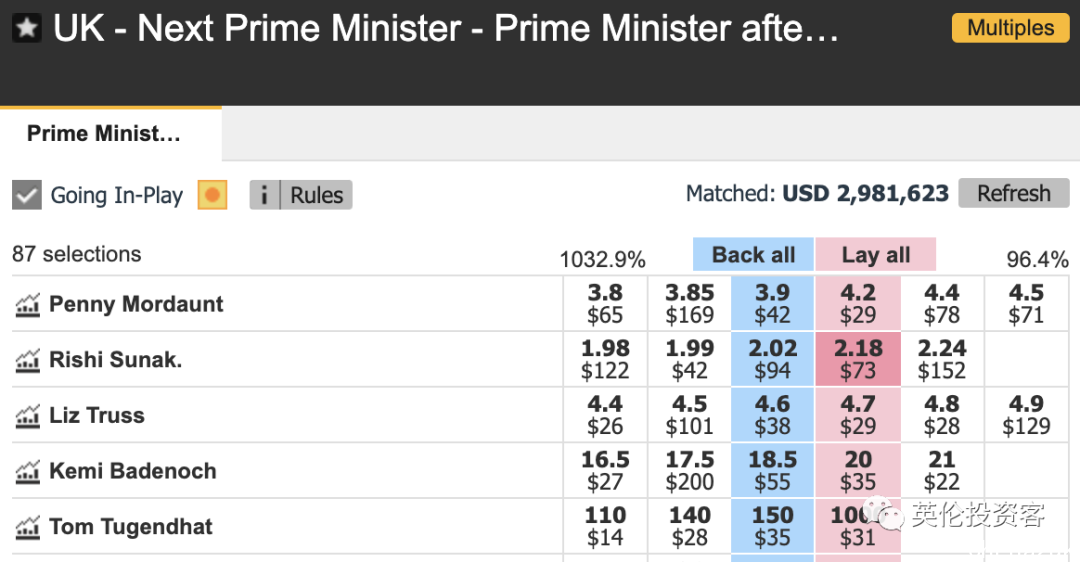Screen dimensions: 1080x562
Task: Open Rishi Sunak price graph icon
Action: (28, 360)
